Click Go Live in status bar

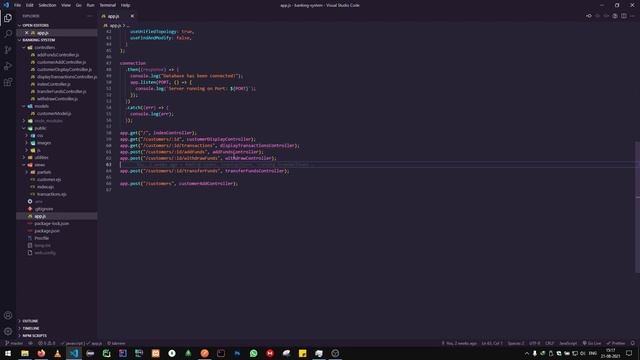click(592, 343)
